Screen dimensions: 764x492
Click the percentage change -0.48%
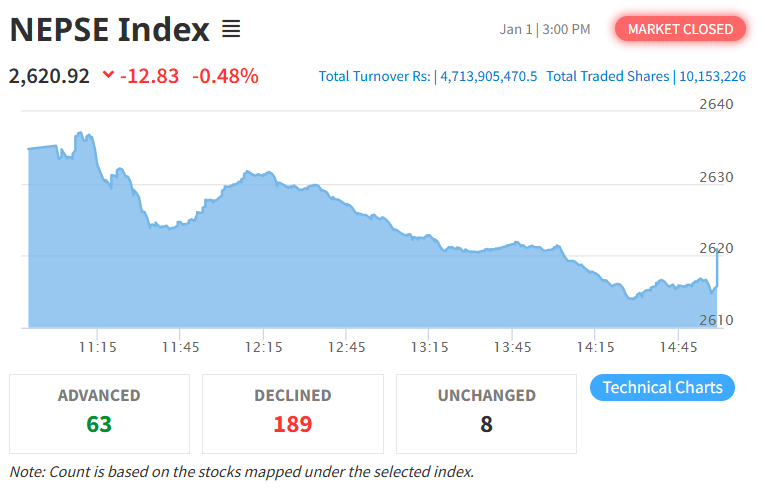click(x=225, y=76)
